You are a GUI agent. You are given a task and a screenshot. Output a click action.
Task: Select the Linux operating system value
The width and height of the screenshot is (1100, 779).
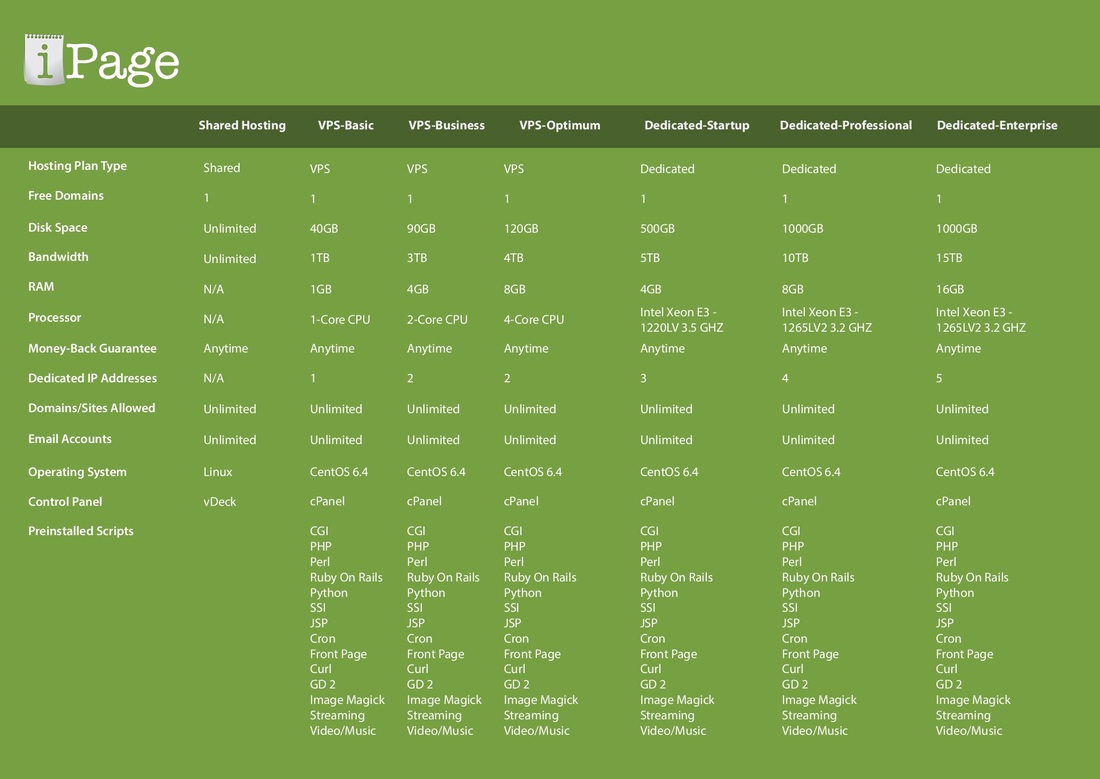218,472
